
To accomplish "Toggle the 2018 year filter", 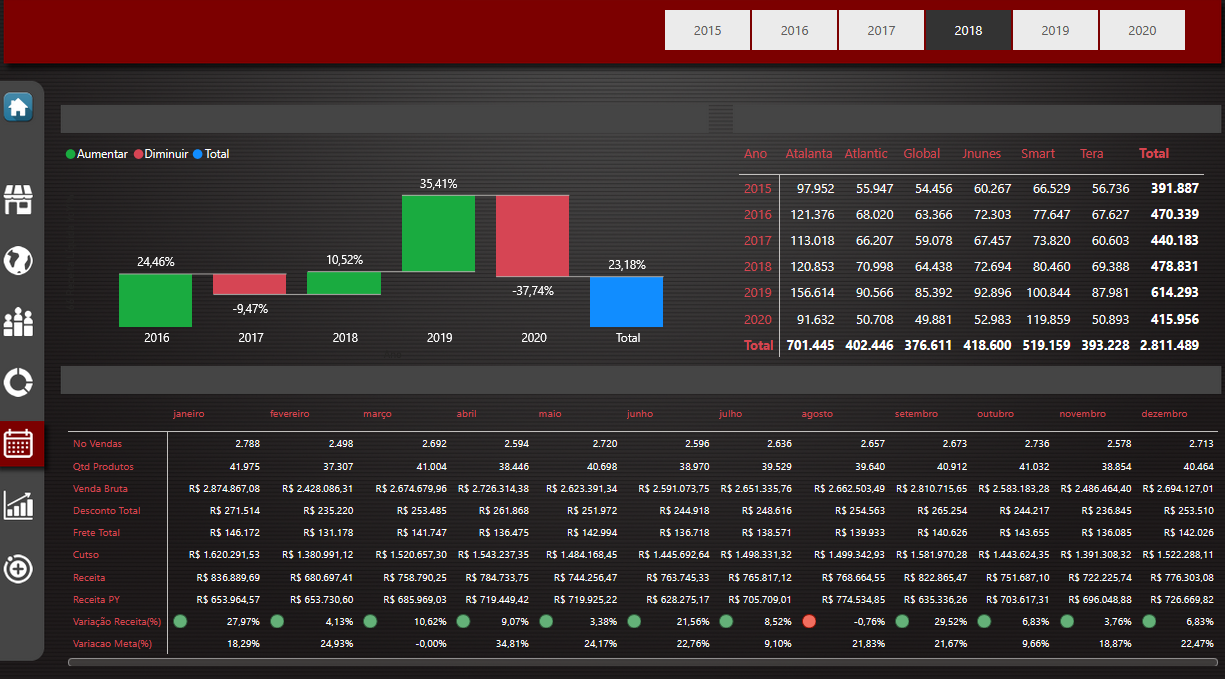I will (968, 31).
